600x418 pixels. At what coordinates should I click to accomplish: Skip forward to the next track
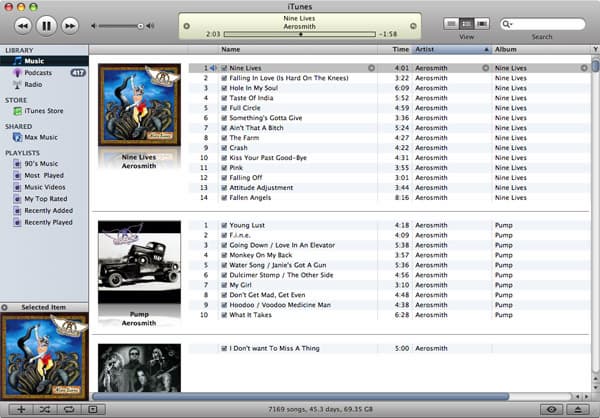pyautogui.click(x=70, y=26)
